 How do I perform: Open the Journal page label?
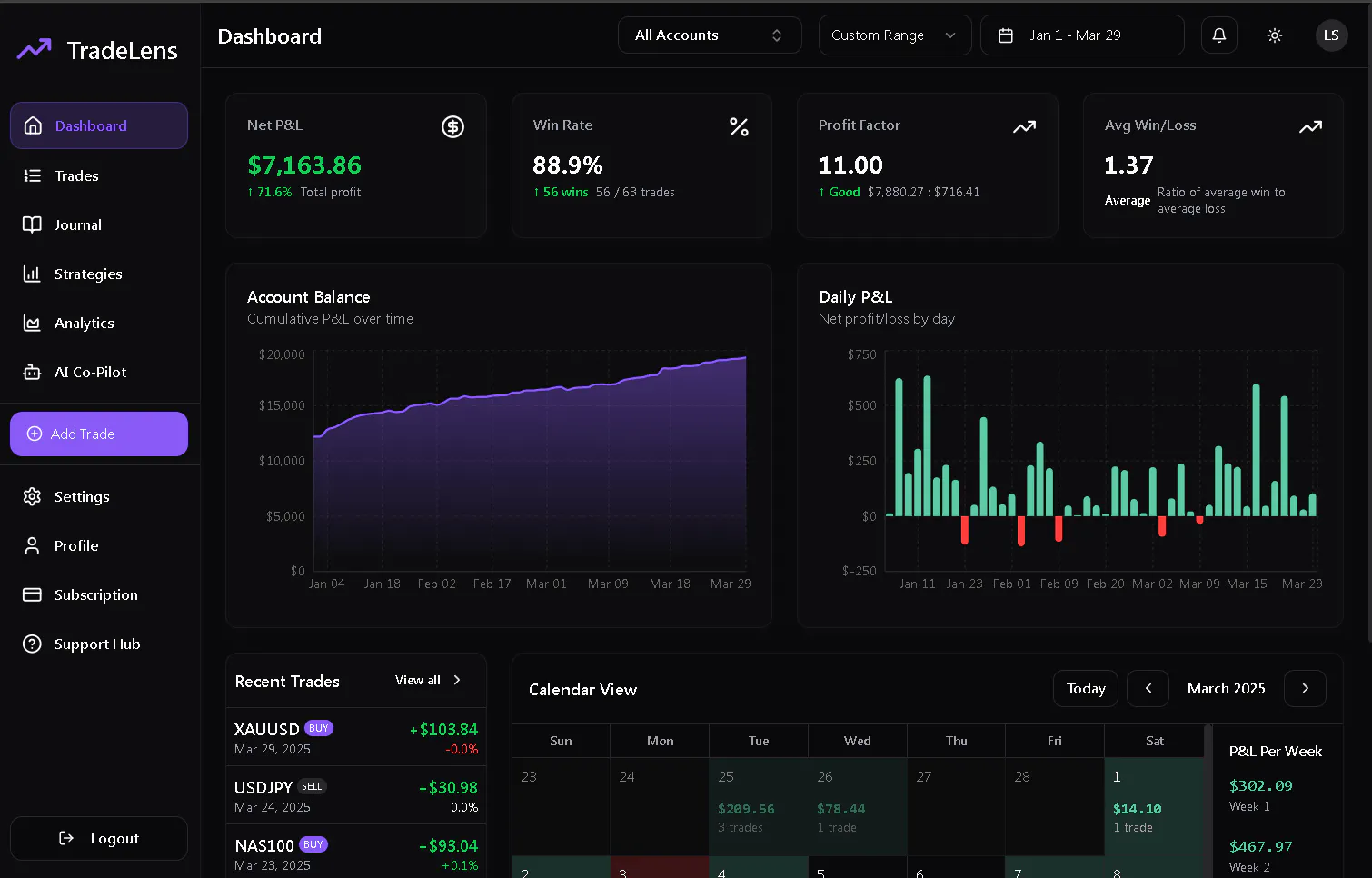pyautogui.click(x=78, y=224)
